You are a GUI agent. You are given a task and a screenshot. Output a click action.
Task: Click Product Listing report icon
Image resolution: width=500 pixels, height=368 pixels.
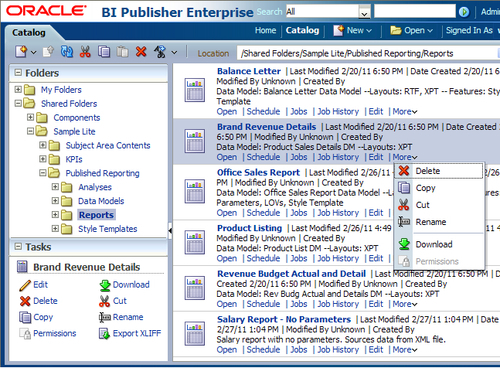tap(195, 242)
